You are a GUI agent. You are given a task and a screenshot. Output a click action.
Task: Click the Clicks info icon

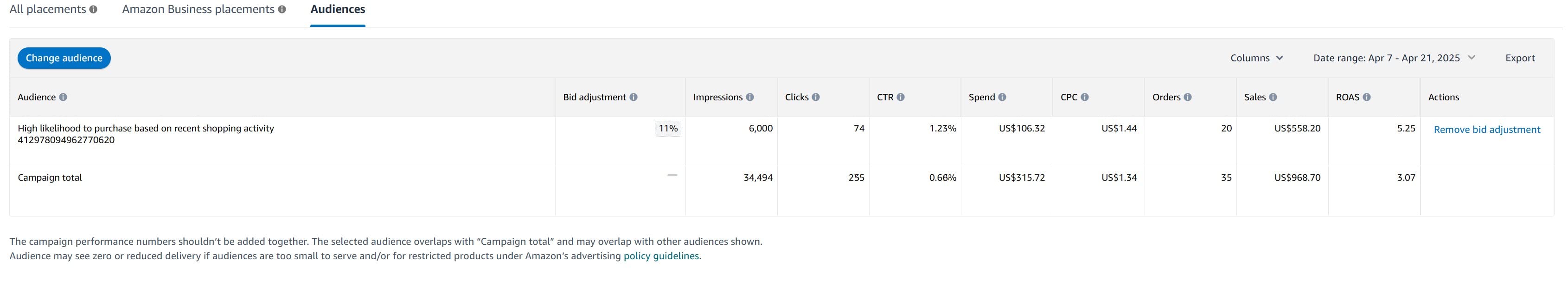(816, 96)
